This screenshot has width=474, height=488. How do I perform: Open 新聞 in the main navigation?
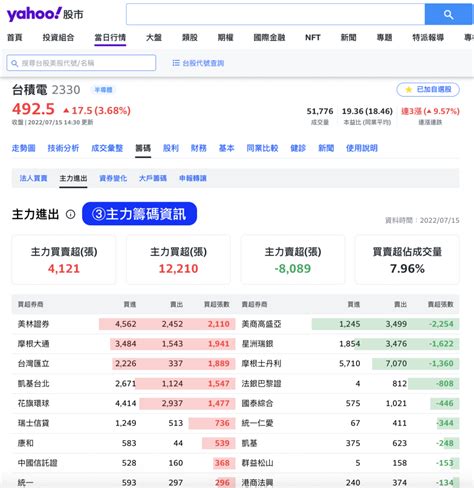348,37
